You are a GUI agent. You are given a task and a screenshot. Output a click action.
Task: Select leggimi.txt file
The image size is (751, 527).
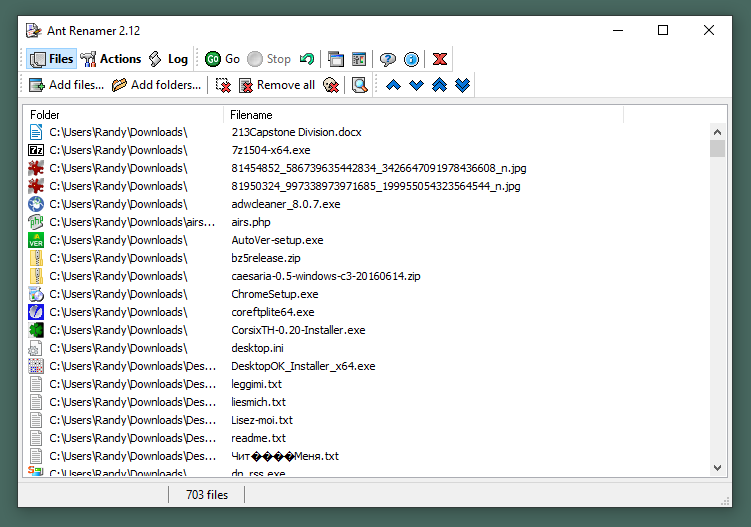256,384
